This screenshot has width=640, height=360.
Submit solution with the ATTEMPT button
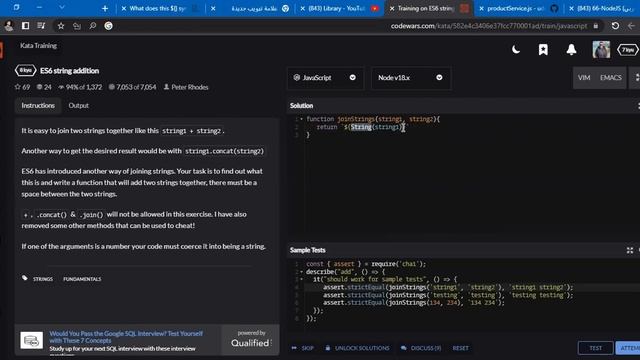(x=628, y=348)
